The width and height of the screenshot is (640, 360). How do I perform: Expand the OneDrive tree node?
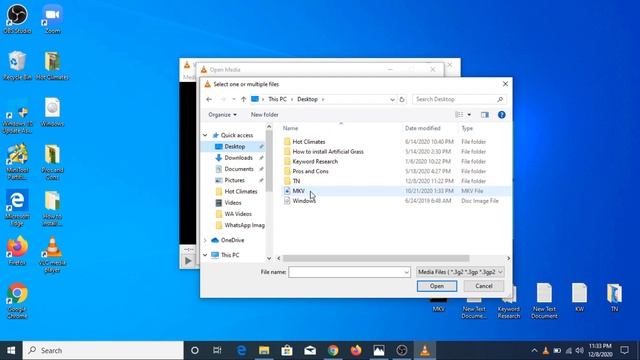[x=205, y=240]
